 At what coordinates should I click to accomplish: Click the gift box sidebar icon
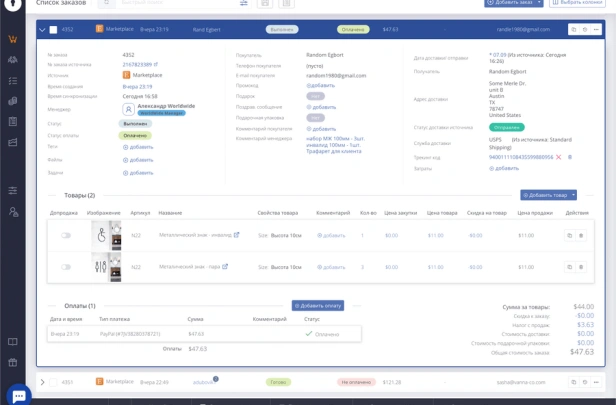13,363
